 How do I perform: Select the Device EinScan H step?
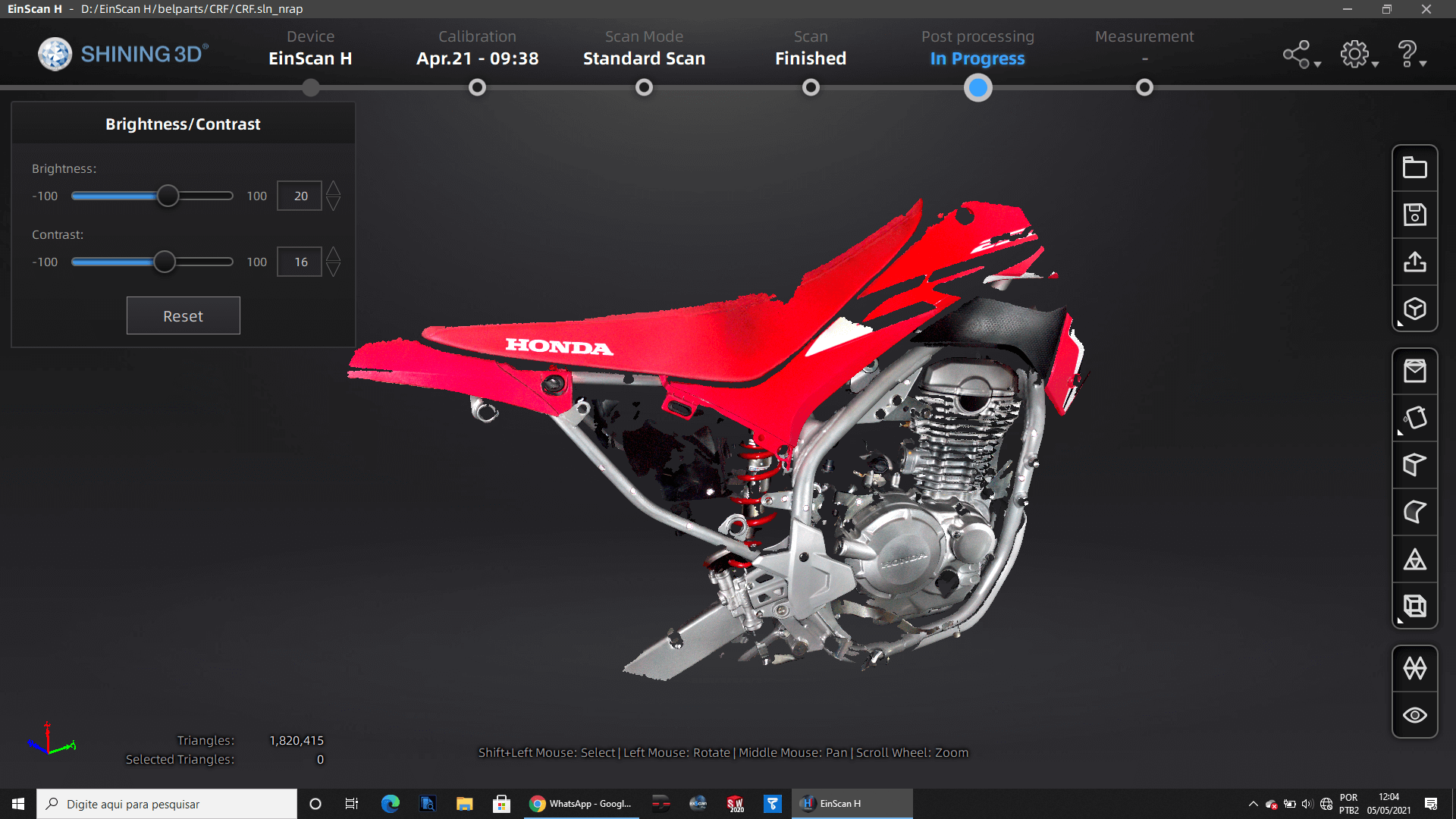(310, 49)
